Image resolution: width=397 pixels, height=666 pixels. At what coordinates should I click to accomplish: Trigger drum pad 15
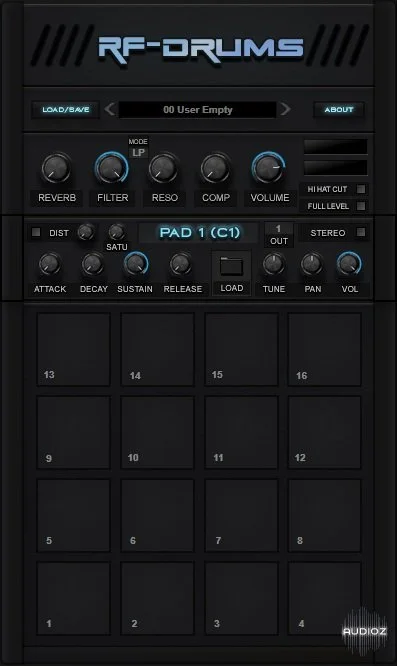241,350
